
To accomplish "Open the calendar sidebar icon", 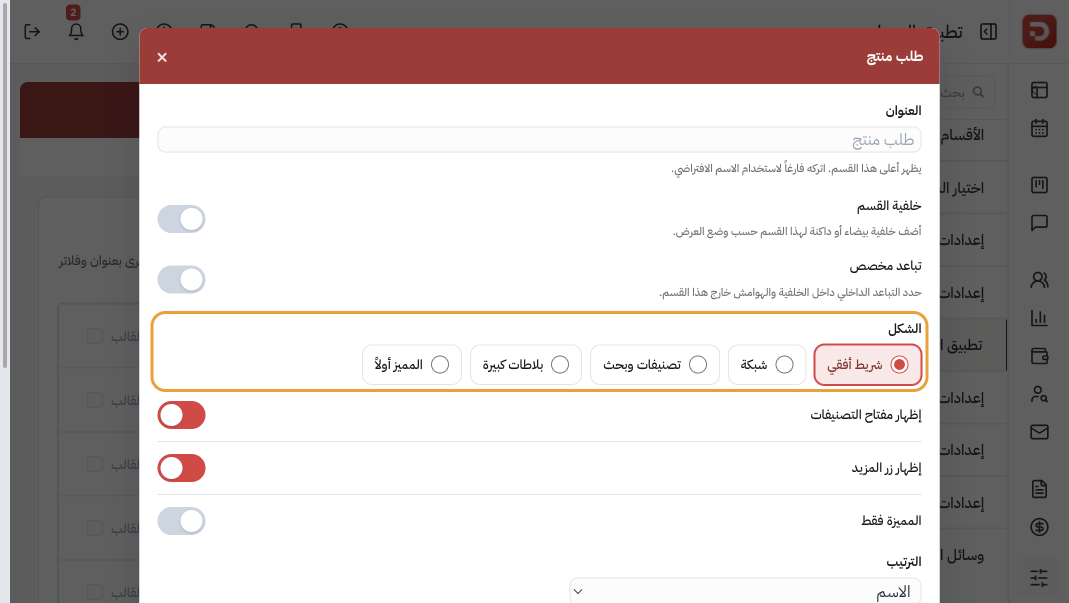I will 1039,128.
